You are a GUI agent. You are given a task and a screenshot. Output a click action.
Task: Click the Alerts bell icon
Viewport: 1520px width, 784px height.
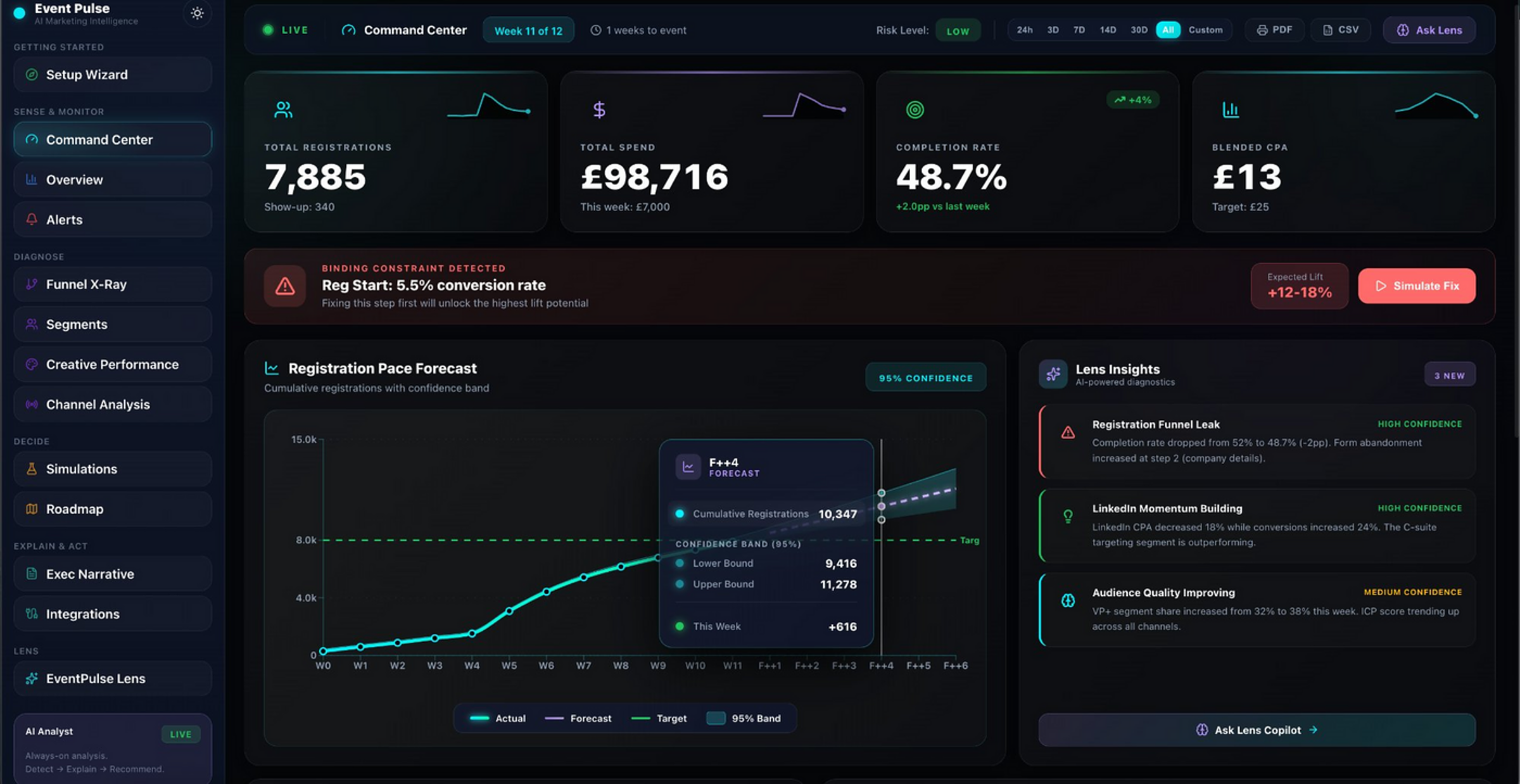pos(32,219)
